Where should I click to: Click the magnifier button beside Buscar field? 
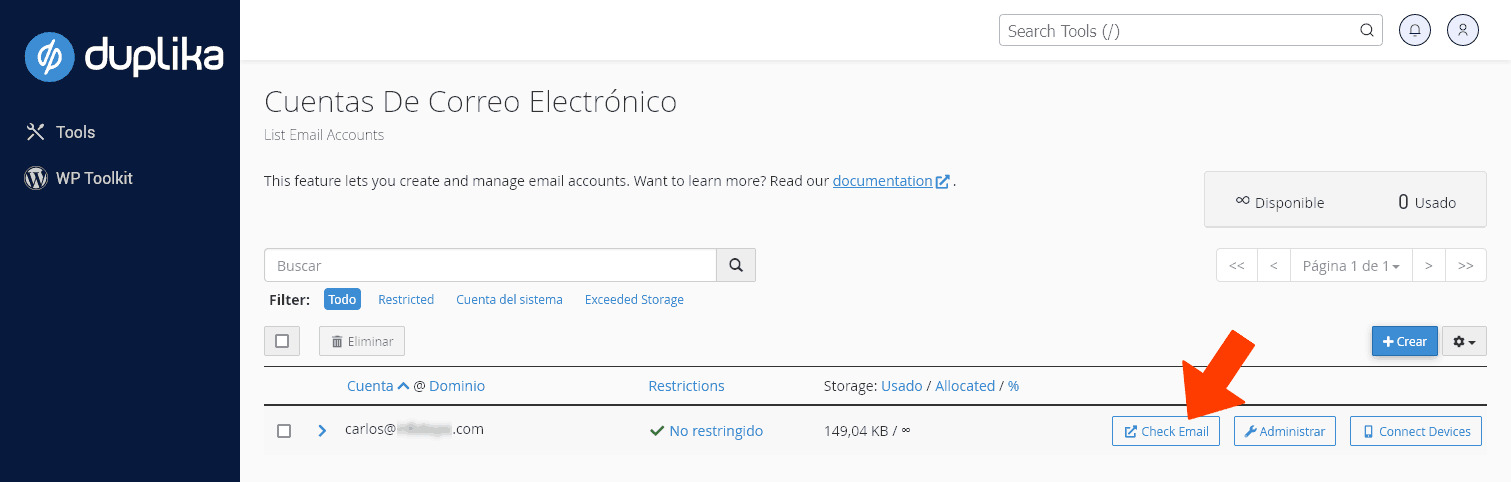click(736, 266)
